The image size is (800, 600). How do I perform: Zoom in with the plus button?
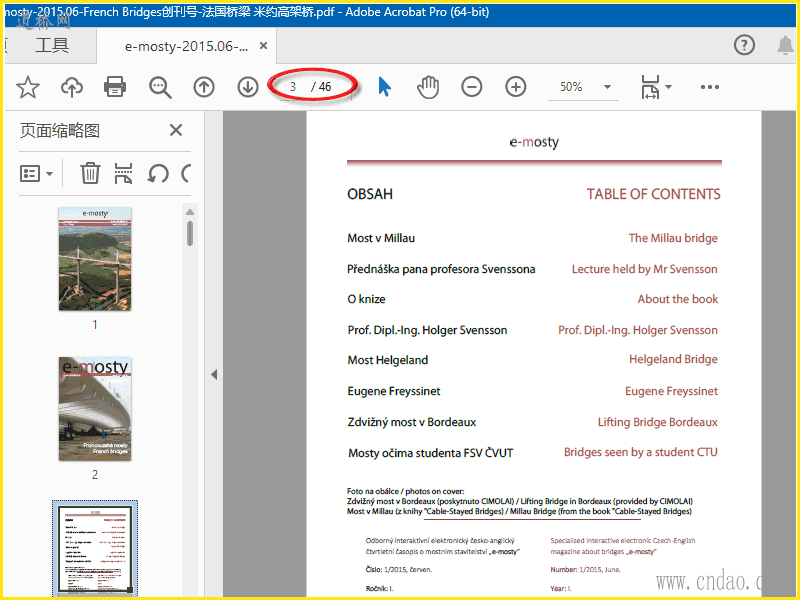point(516,87)
